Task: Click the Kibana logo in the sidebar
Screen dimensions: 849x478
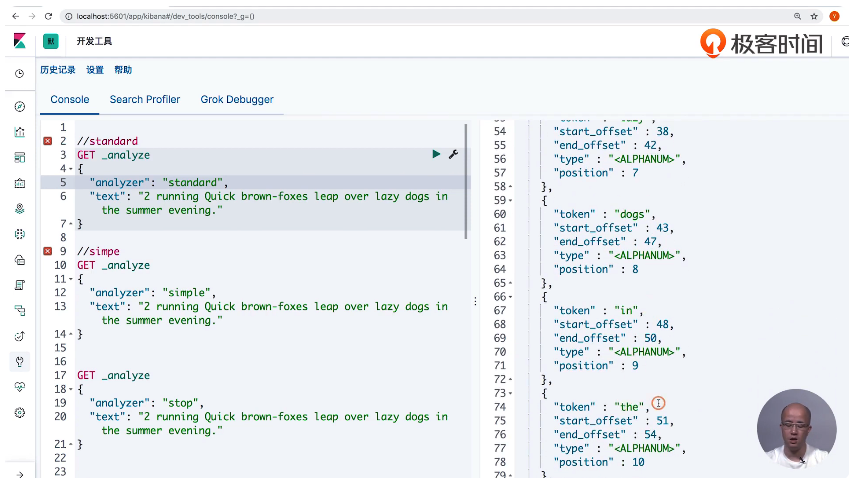Action: click(x=19, y=41)
